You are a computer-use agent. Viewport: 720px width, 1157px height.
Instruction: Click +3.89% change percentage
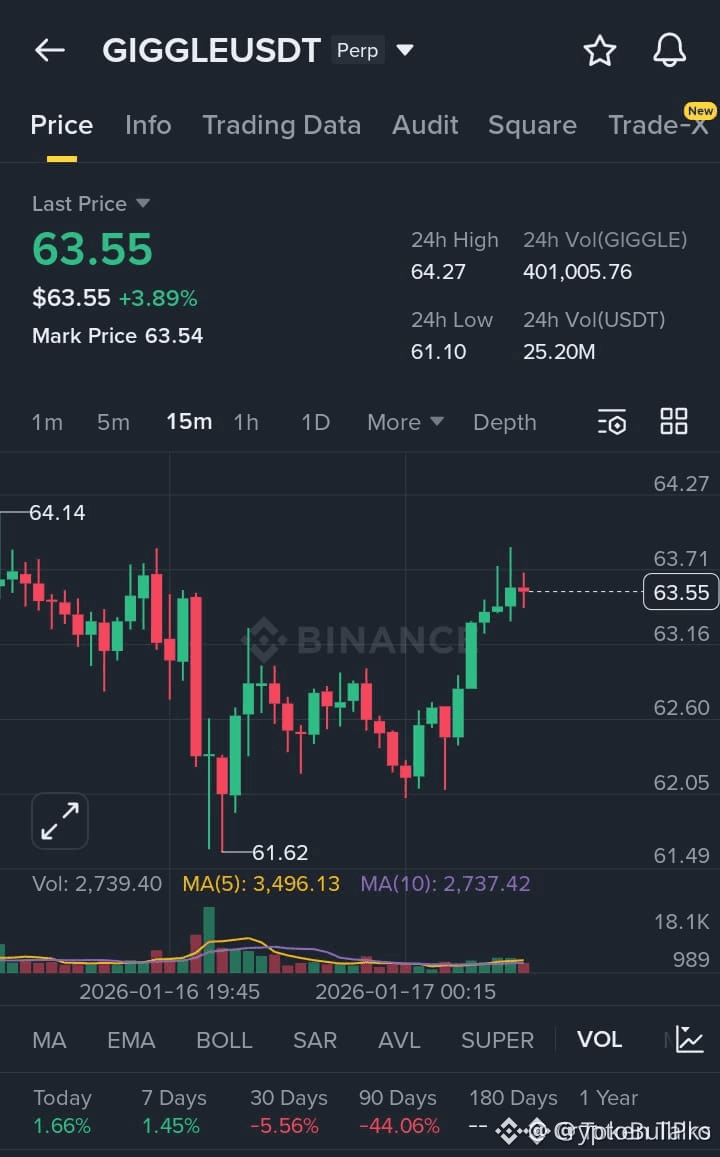pos(158,298)
